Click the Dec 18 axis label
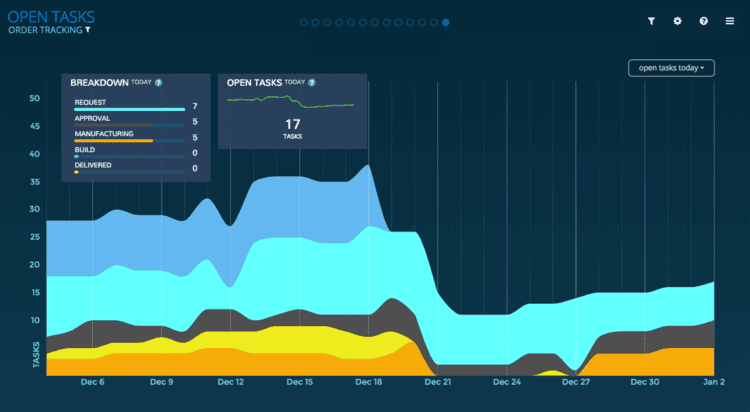This screenshot has height=412, width=750. click(369, 382)
